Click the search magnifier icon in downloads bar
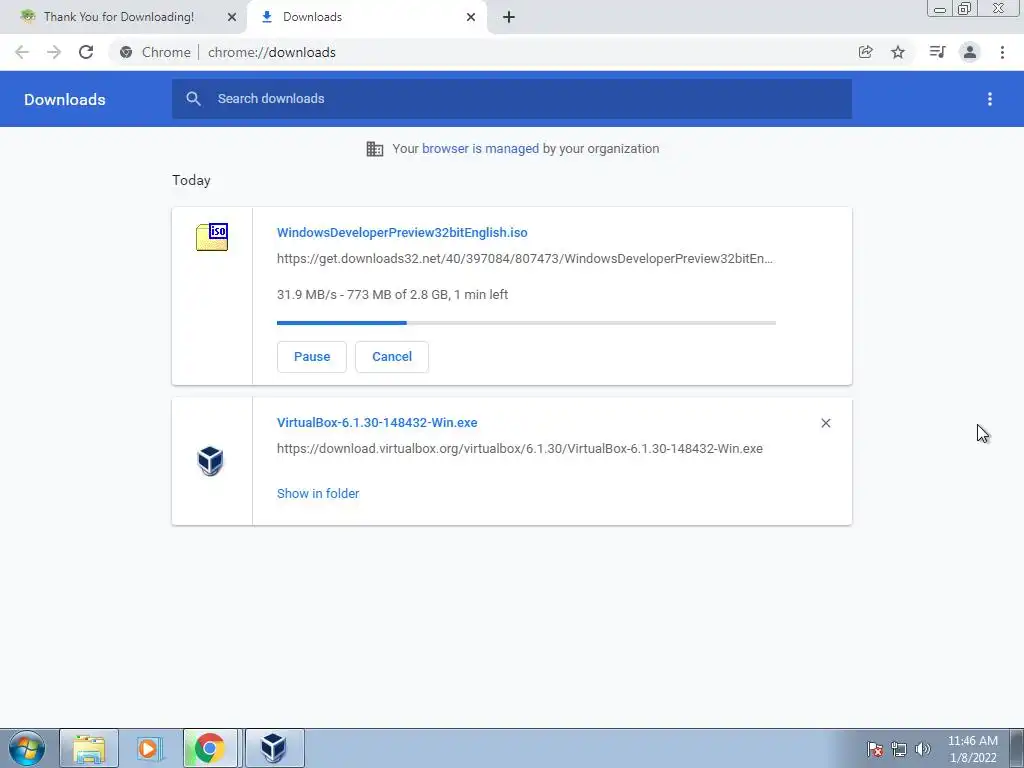This screenshot has width=1024, height=768. pyautogui.click(x=193, y=99)
